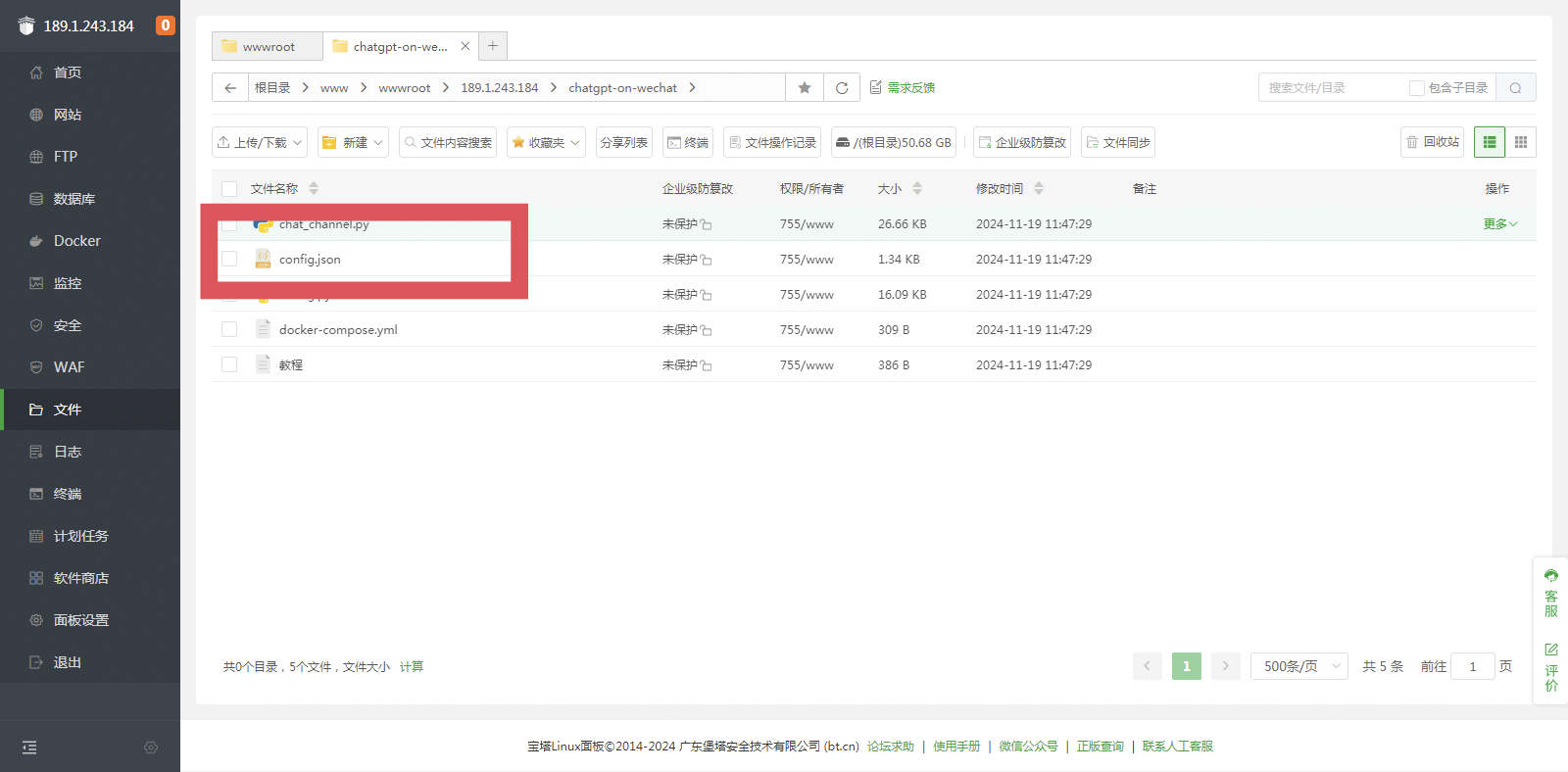The height and width of the screenshot is (772, 1568).
Task: Click lock icon for docker-compose.yml protection
Action: 706,330
